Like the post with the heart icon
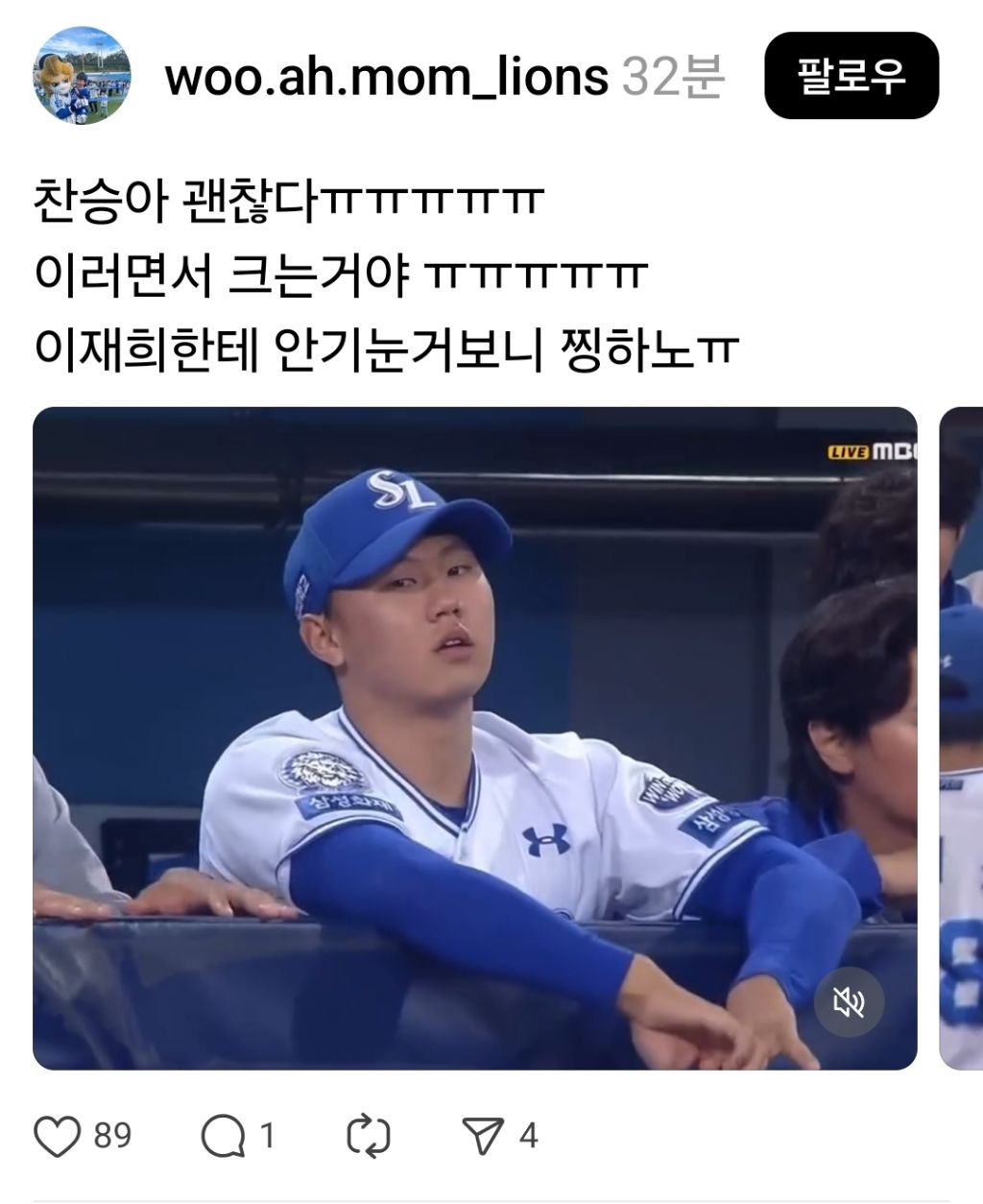 tap(57, 1136)
